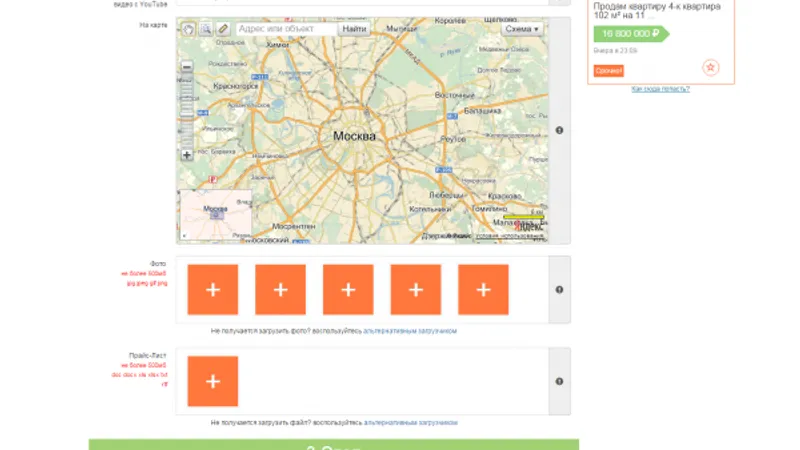The width and height of the screenshot is (800, 450).
Task: Click the Москва label on the map
Action: [x=354, y=136]
